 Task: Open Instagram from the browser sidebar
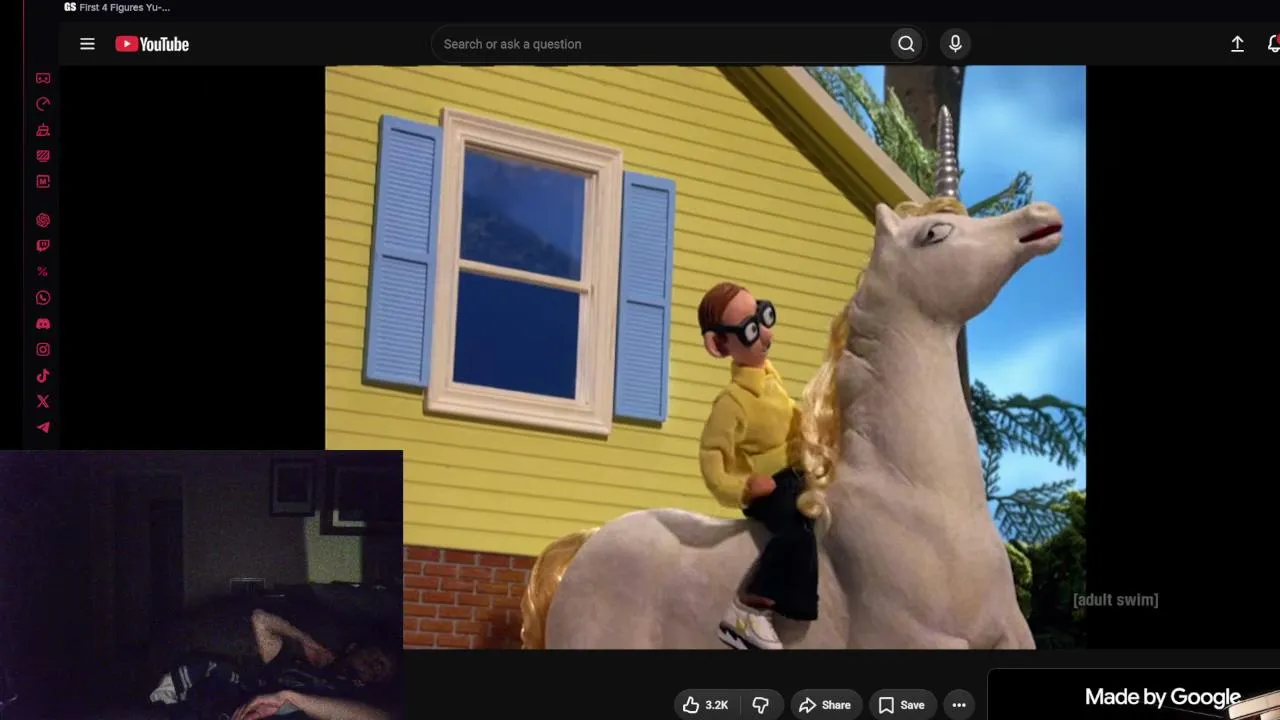point(43,350)
